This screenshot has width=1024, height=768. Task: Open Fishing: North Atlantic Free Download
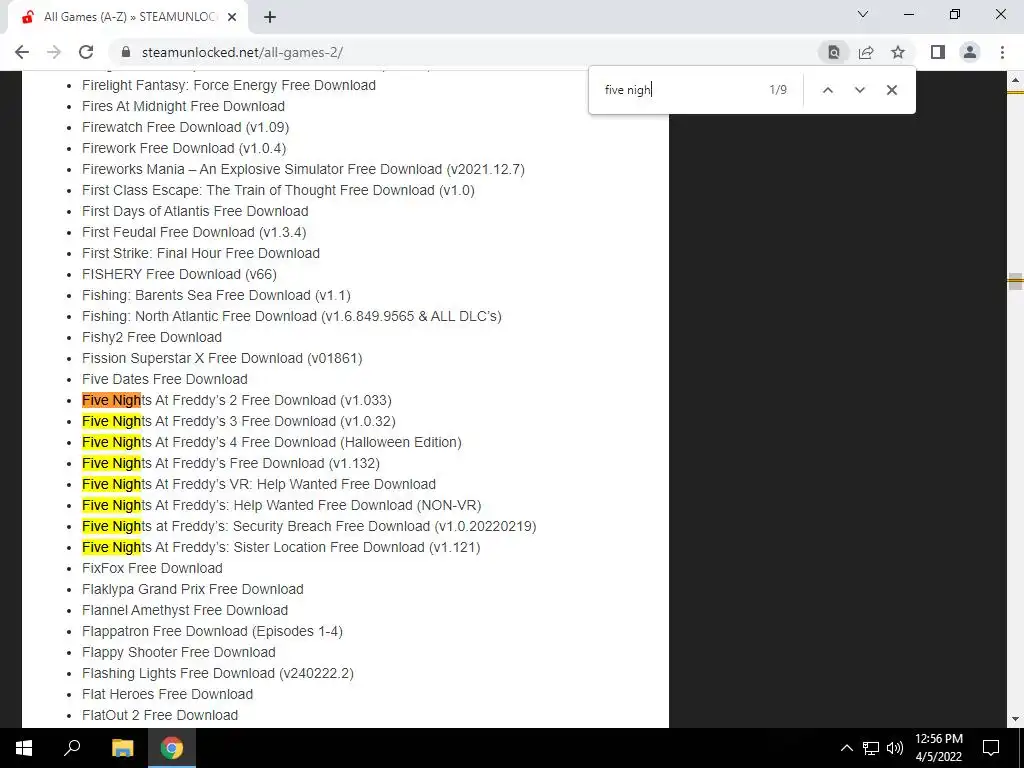292,316
